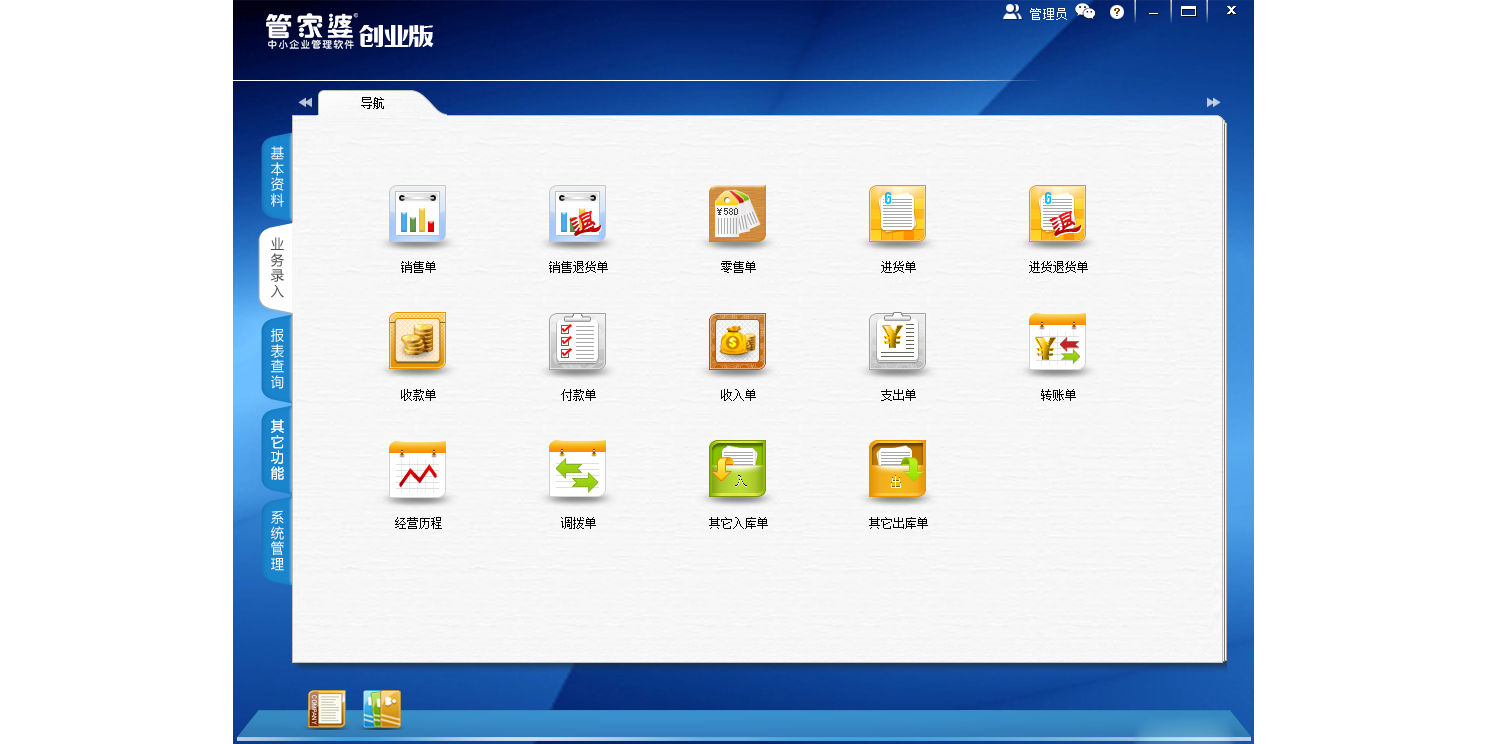
Task: Open the 进货单 purchase order icon
Action: 897,214
